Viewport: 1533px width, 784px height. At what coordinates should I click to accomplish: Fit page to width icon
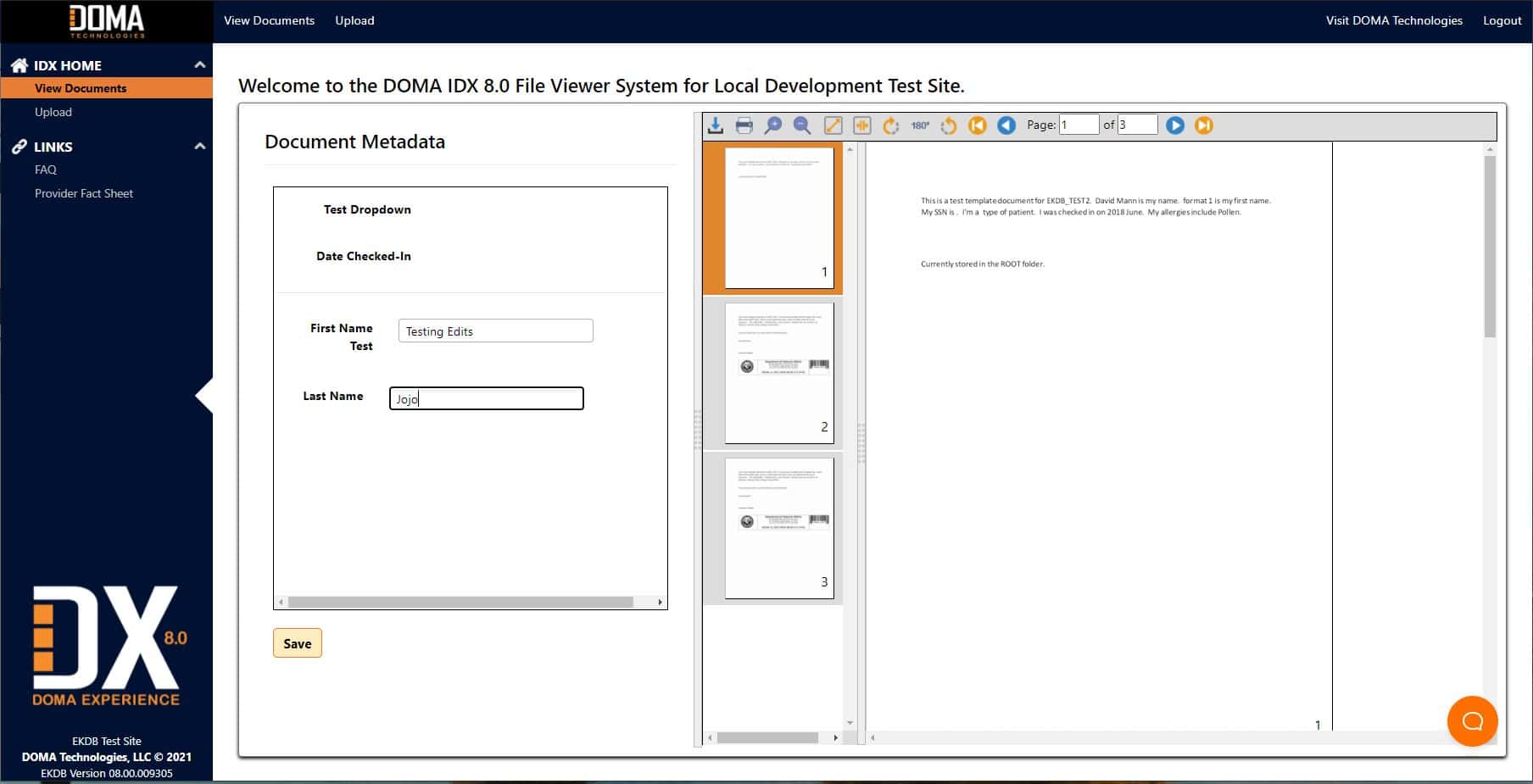(x=862, y=125)
